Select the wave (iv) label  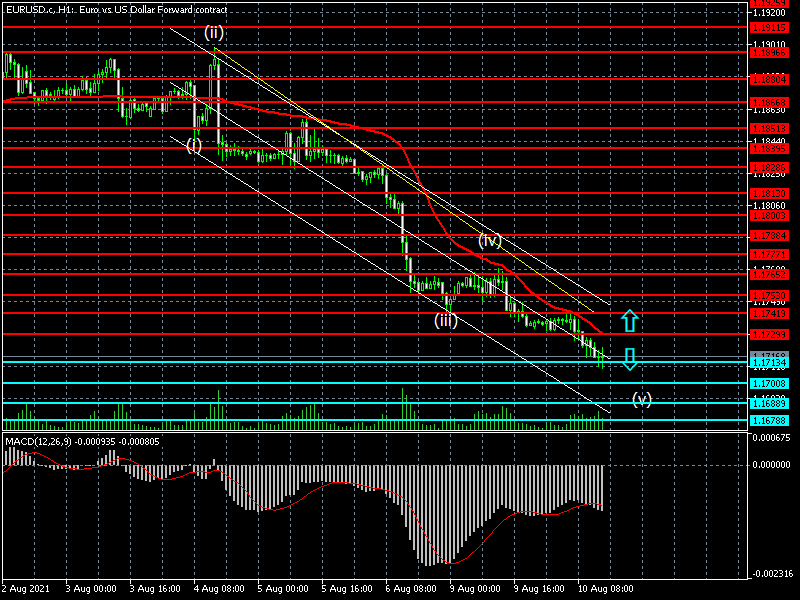point(490,240)
